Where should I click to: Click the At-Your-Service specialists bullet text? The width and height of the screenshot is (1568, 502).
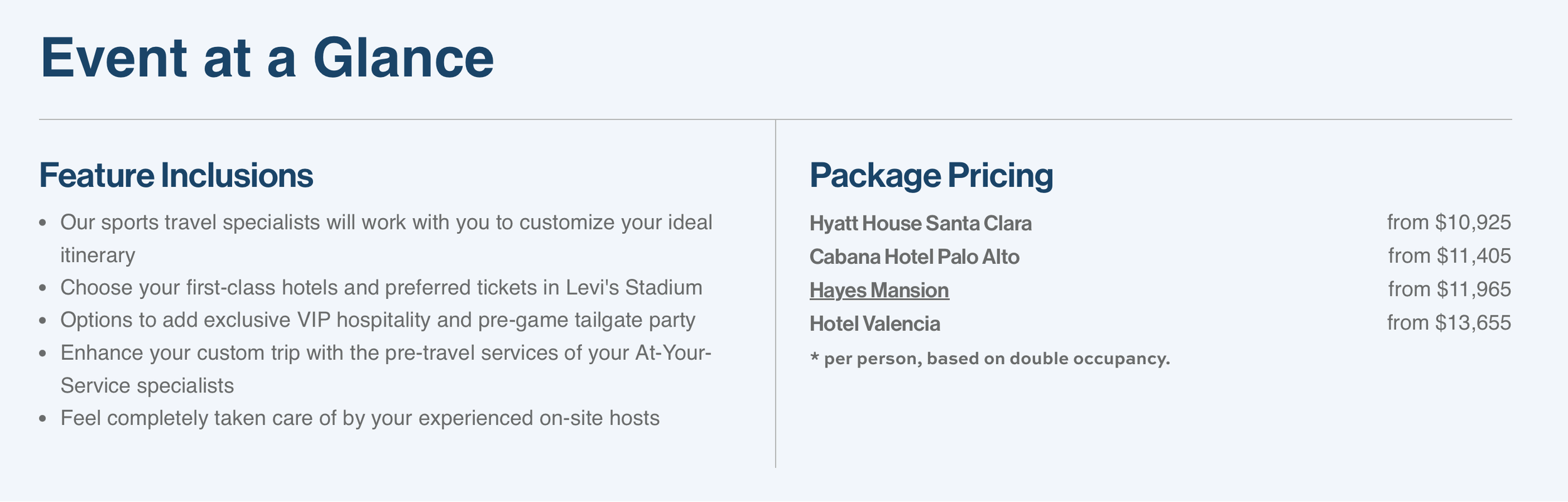pos(386,353)
